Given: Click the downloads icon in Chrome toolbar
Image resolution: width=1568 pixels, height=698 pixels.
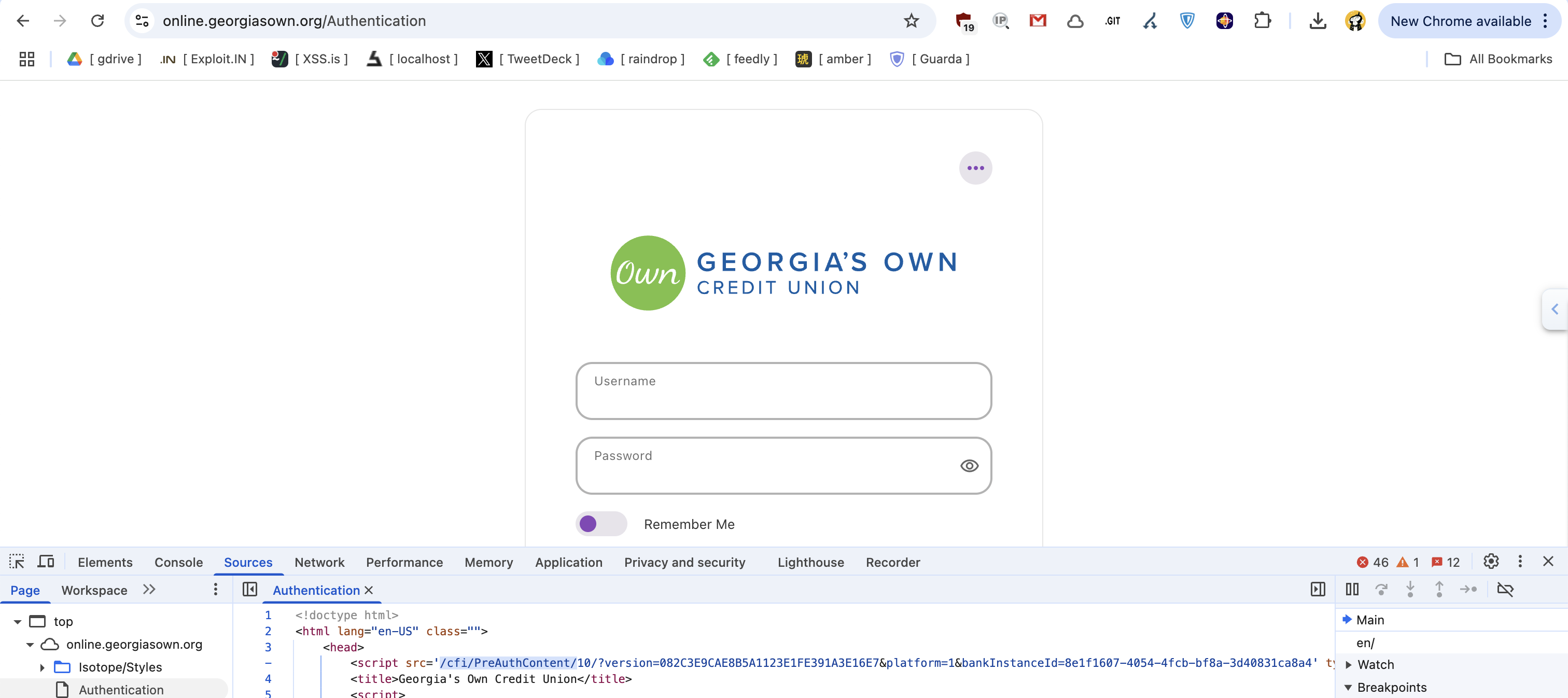Looking at the screenshot, I should pos(1317,21).
